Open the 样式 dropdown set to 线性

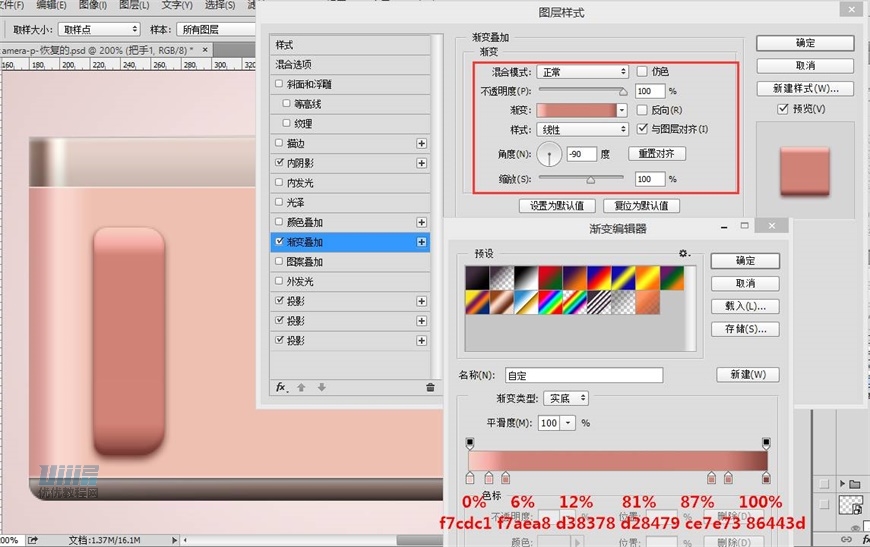tap(583, 129)
